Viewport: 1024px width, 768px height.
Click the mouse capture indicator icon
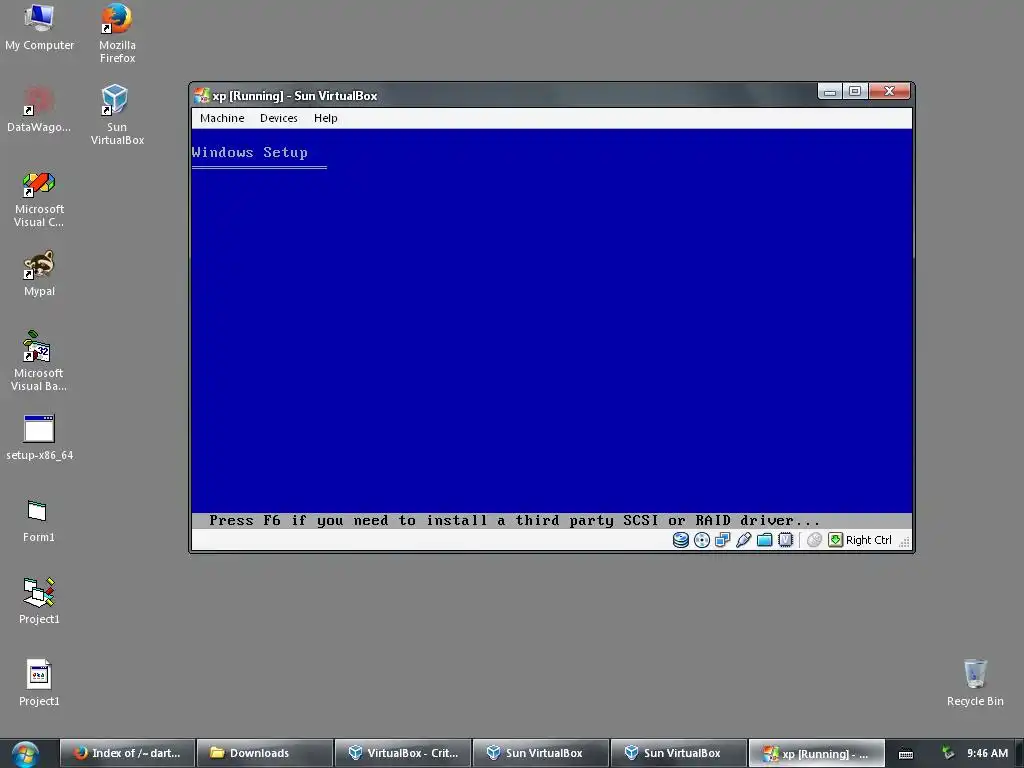814,540
